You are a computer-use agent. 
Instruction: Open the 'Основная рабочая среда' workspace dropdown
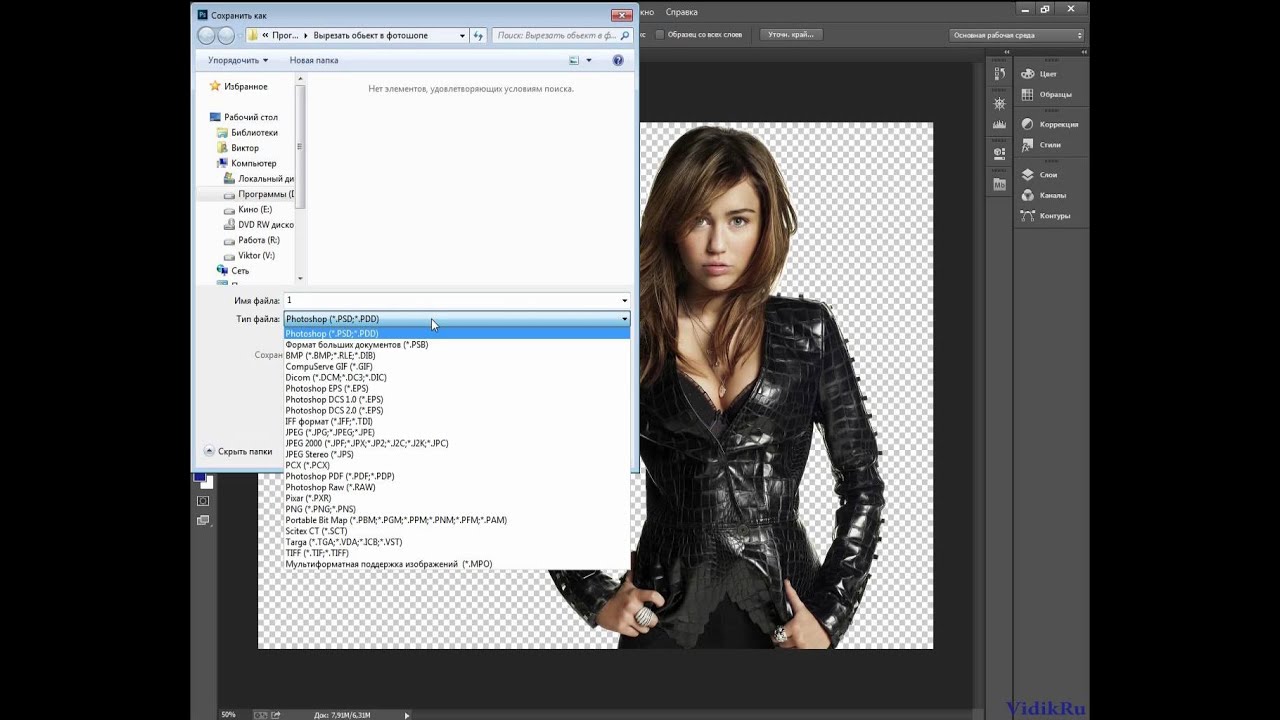pos(1016,35)
